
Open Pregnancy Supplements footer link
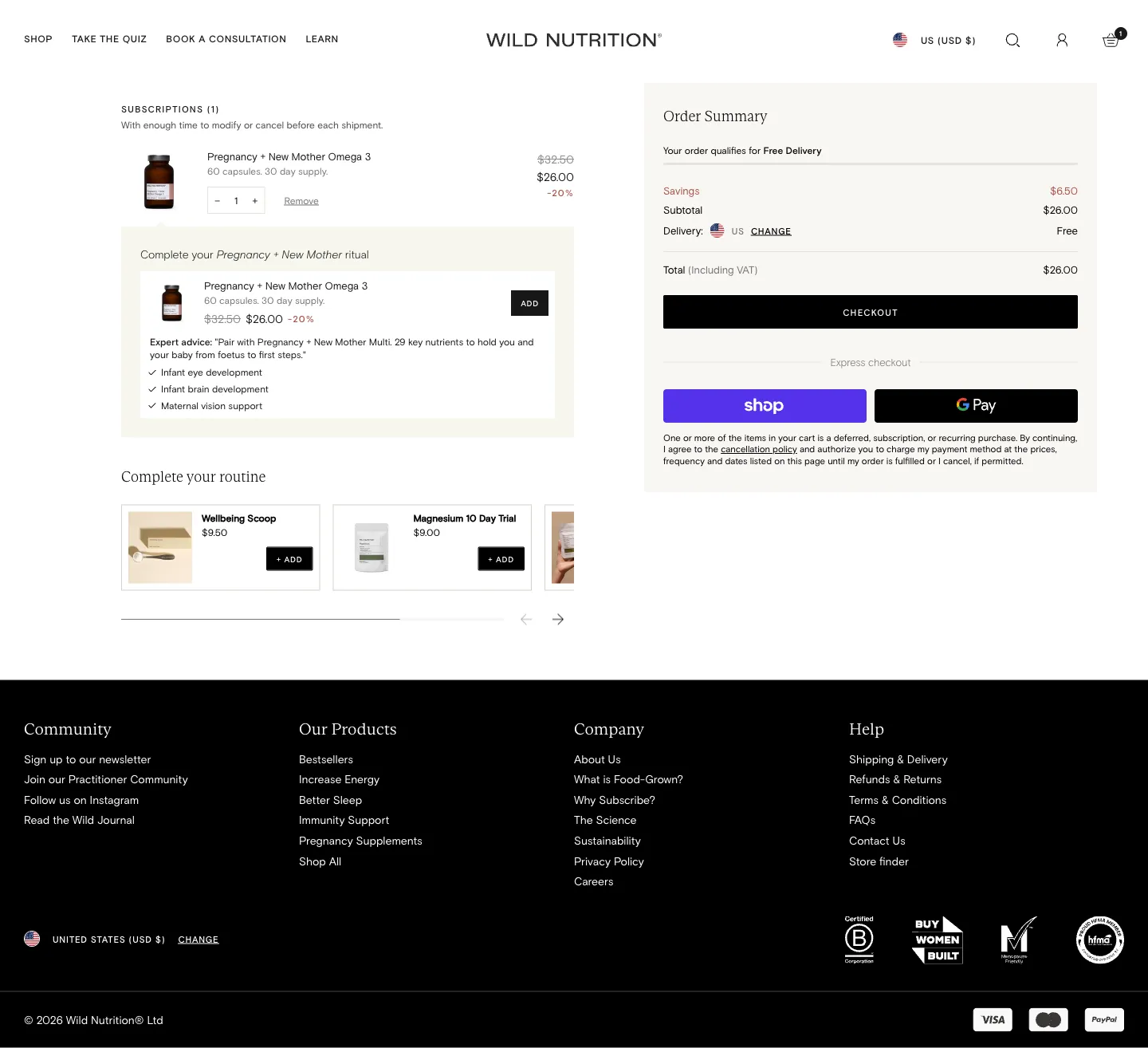click(360, 841)
